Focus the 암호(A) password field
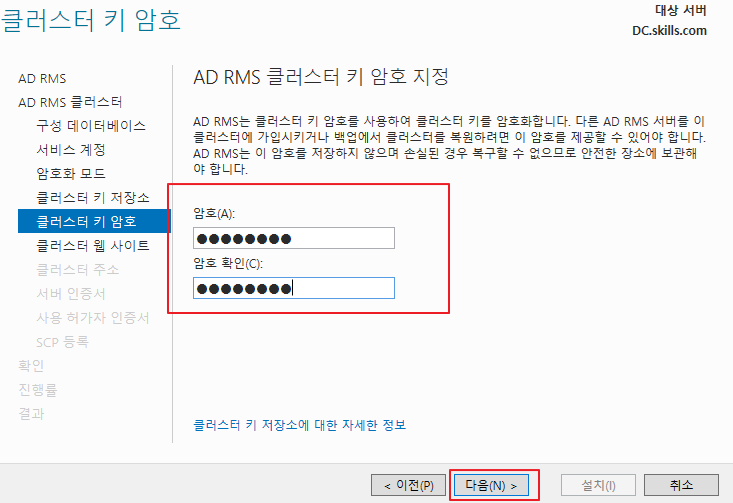The height and width of the screenshot is (503, 733). pyautogui.click(x=294, y=238)
